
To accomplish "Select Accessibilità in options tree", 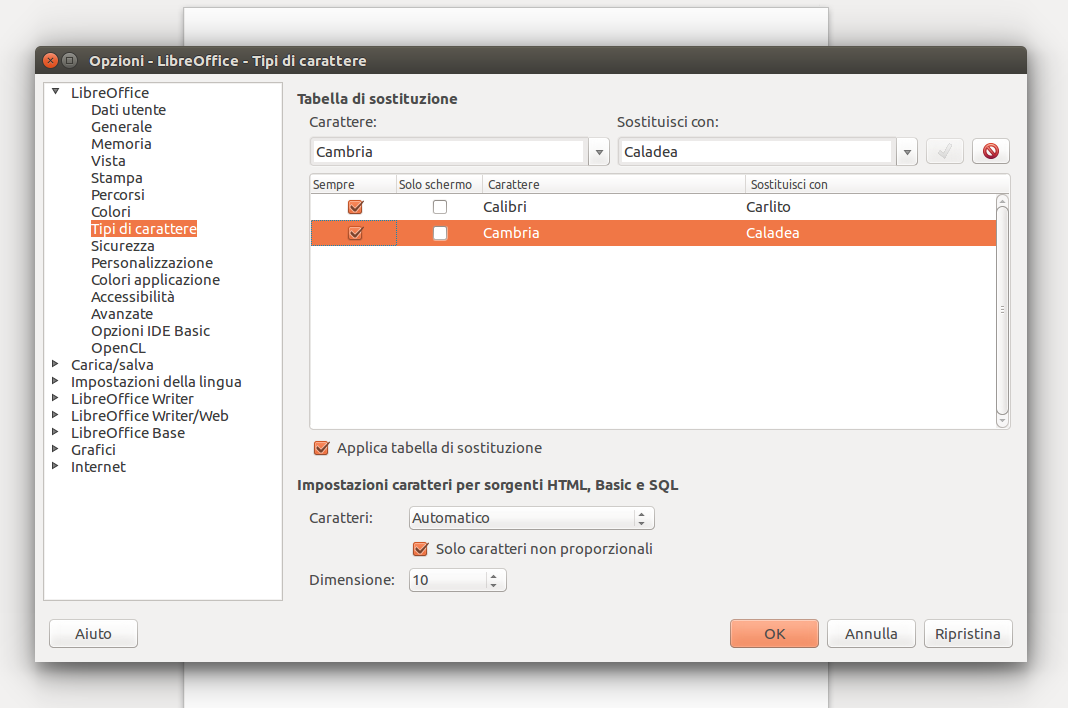I will (x=133, y=297).
